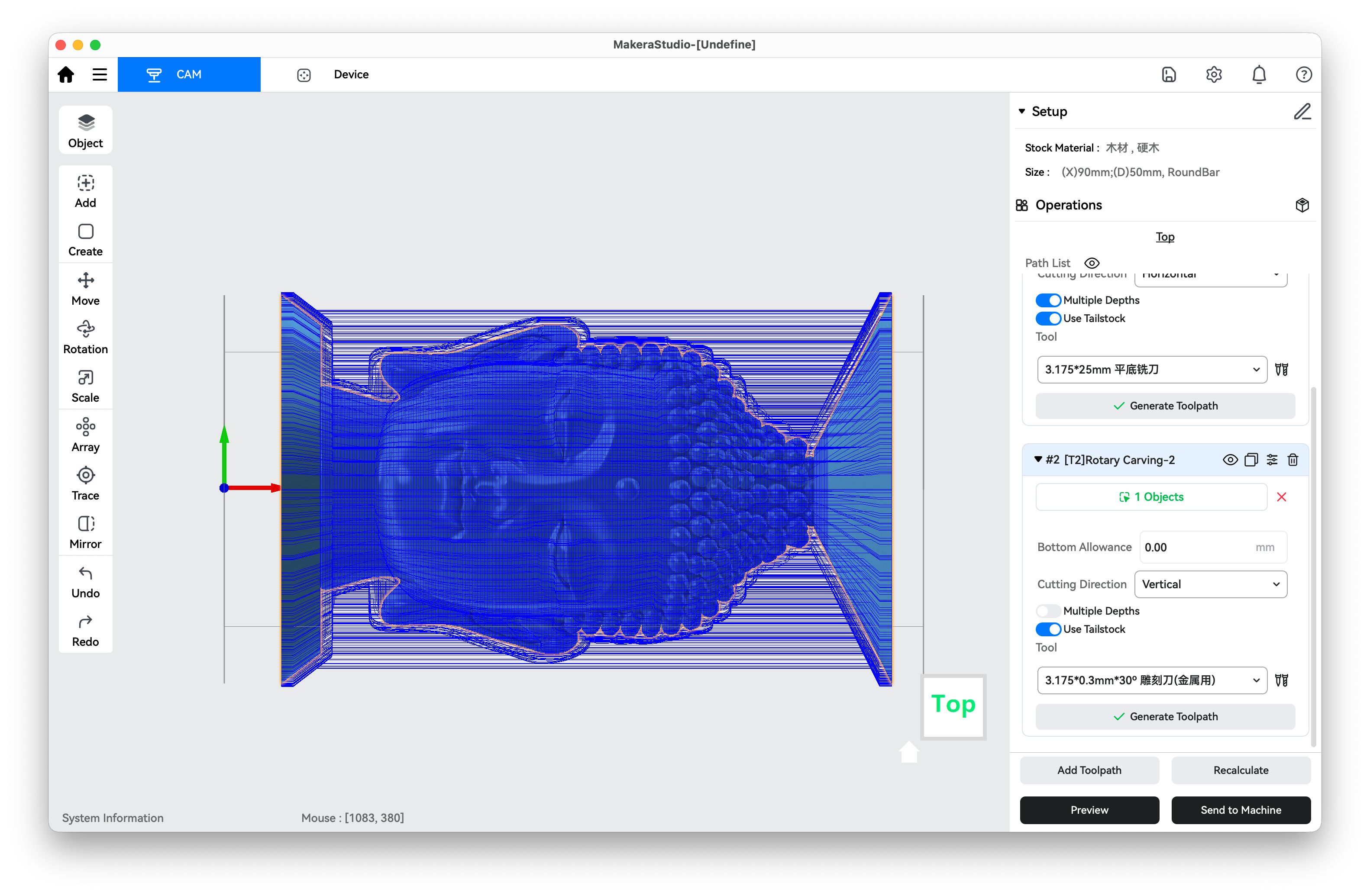Image resolution: width=1370 pixels, height=896 pixels.
Task: Open the 3.175*25mm tool dropdown
Action: coord(1152,370)
